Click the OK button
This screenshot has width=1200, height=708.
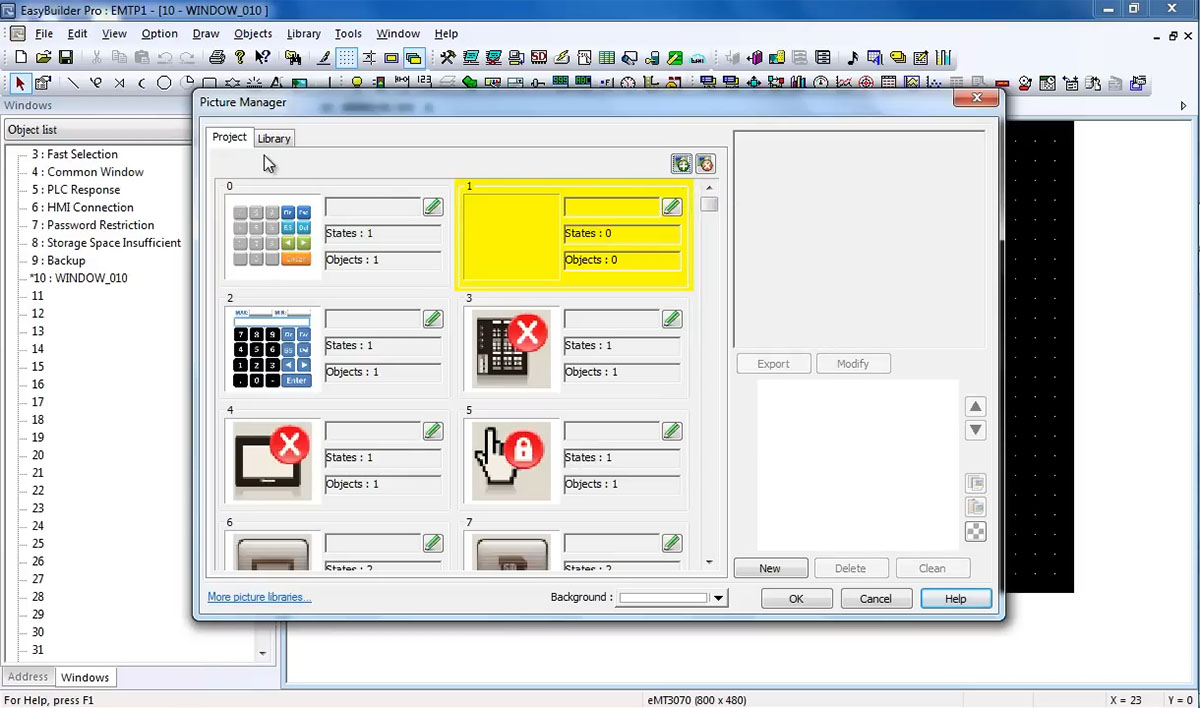point(796,598)
